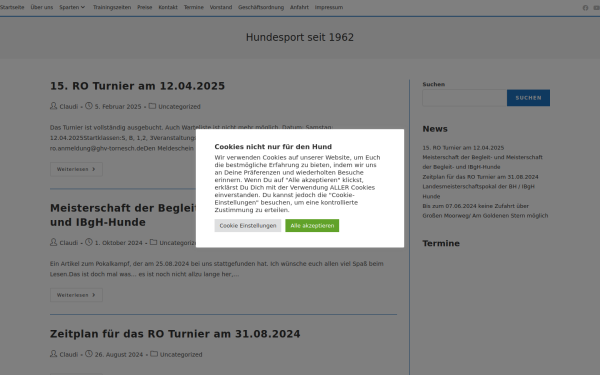This screenshot has width=600, height=375.
Task: Click the folder icon of the 1. Oktober post
Action: 153,242
